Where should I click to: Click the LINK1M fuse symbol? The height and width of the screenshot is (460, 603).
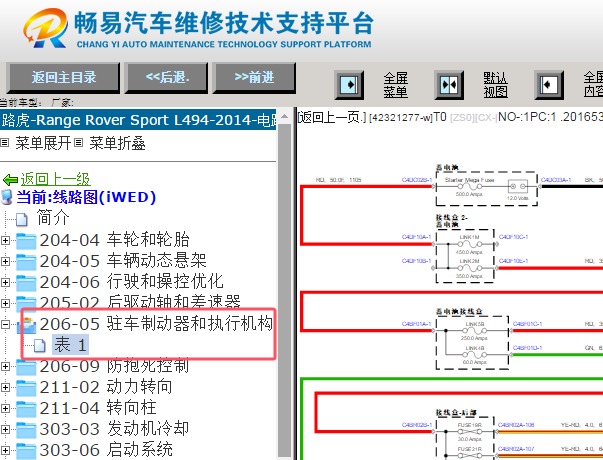pos(469,244)
